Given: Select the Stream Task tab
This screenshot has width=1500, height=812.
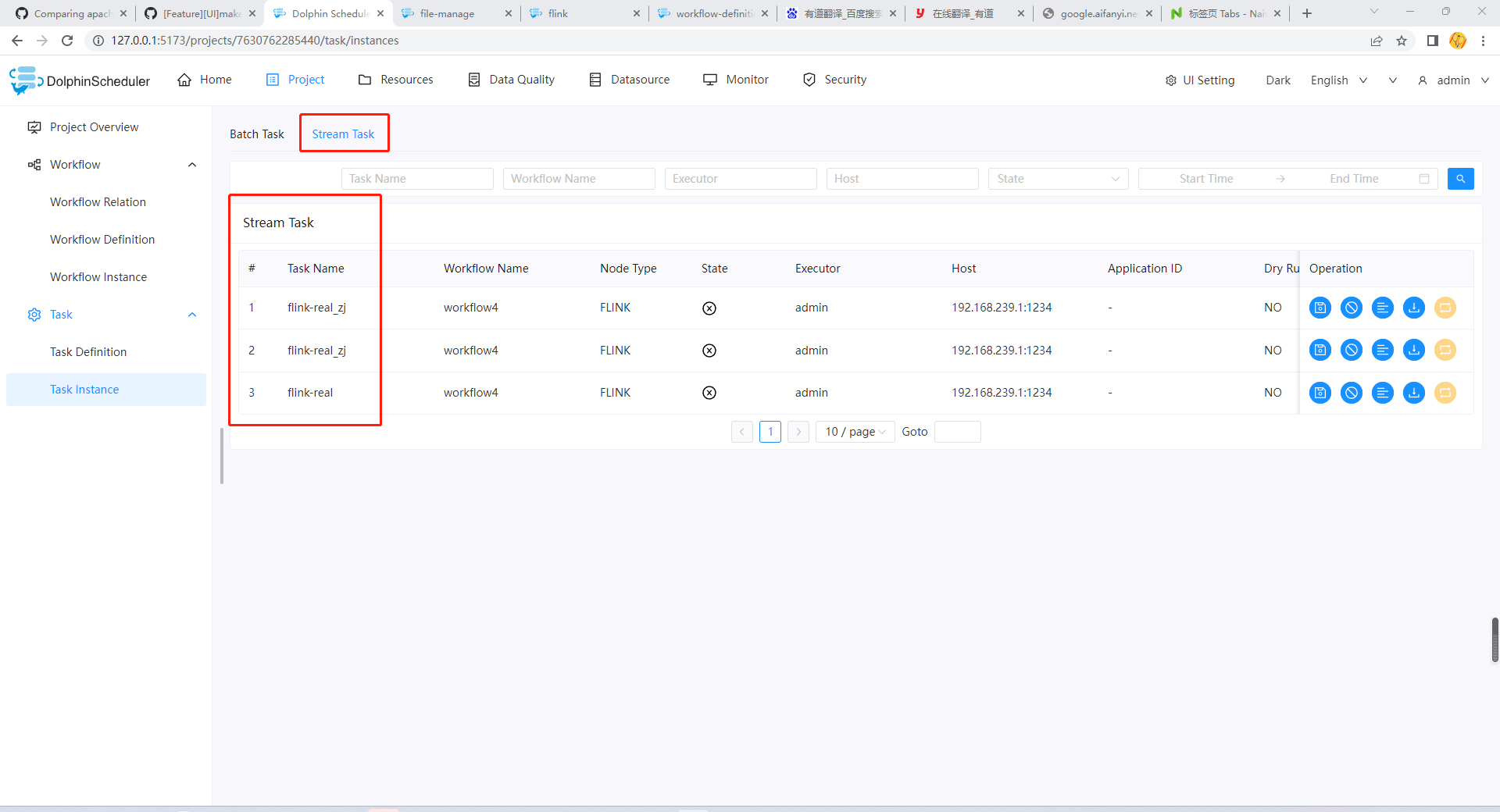Looking at the screenshot, I should click(x=343, y=134).
